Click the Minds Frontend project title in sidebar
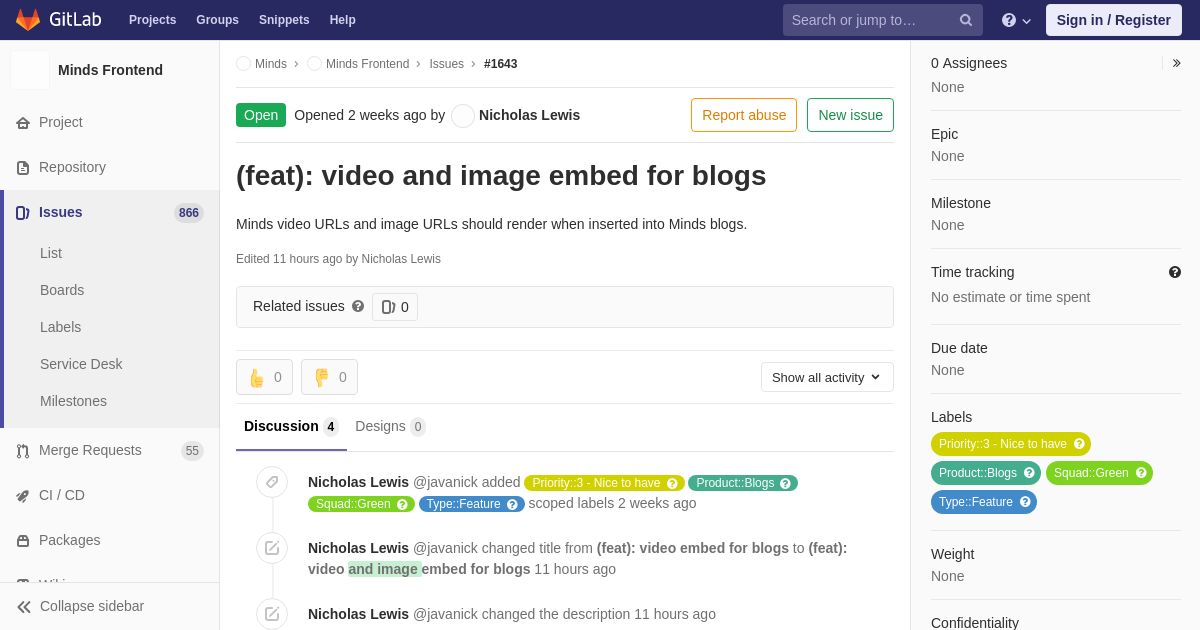Image resolution: width=1200 pixels, height=630 pixels. [110, 70]
